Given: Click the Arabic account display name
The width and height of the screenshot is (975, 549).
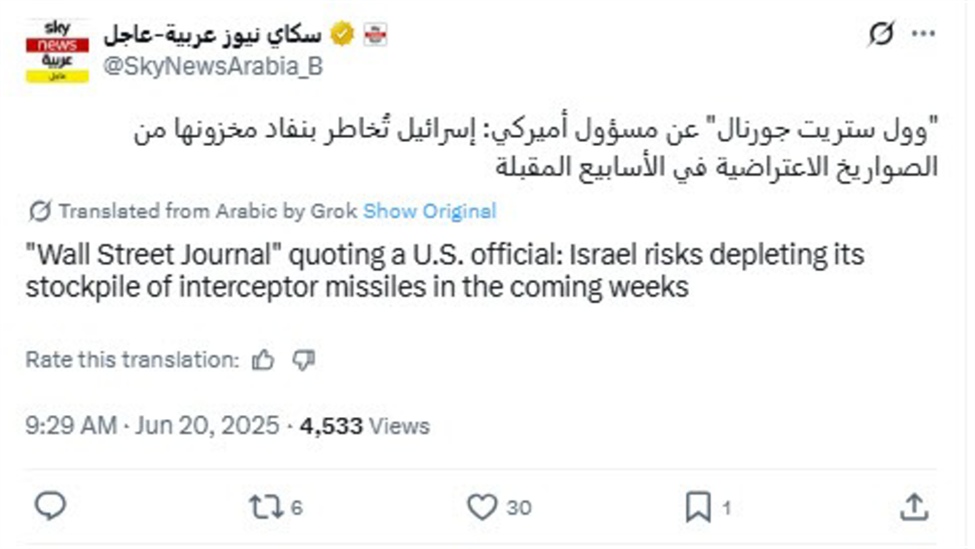Looking at the screenshot, I should (212, 35).
